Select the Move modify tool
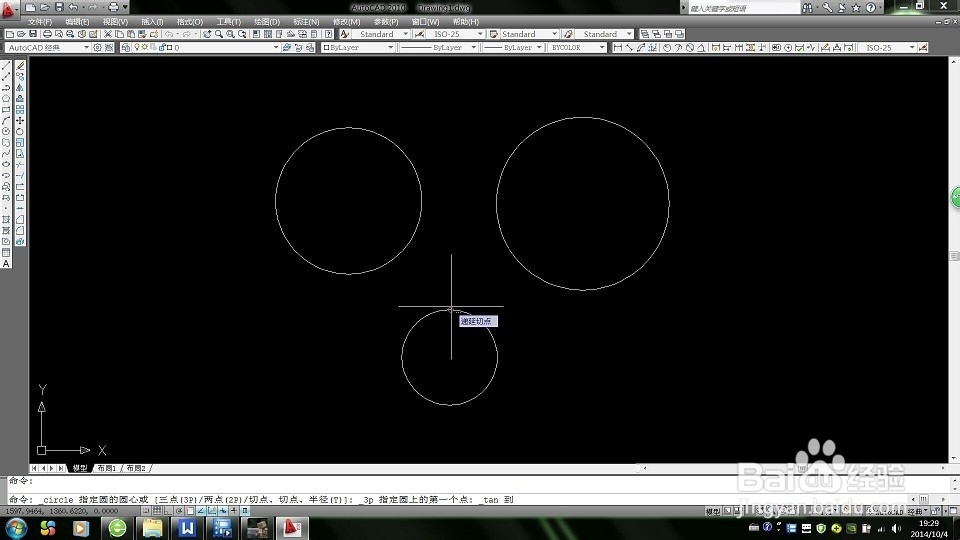 pyautogui.click(x=20, y=121)
